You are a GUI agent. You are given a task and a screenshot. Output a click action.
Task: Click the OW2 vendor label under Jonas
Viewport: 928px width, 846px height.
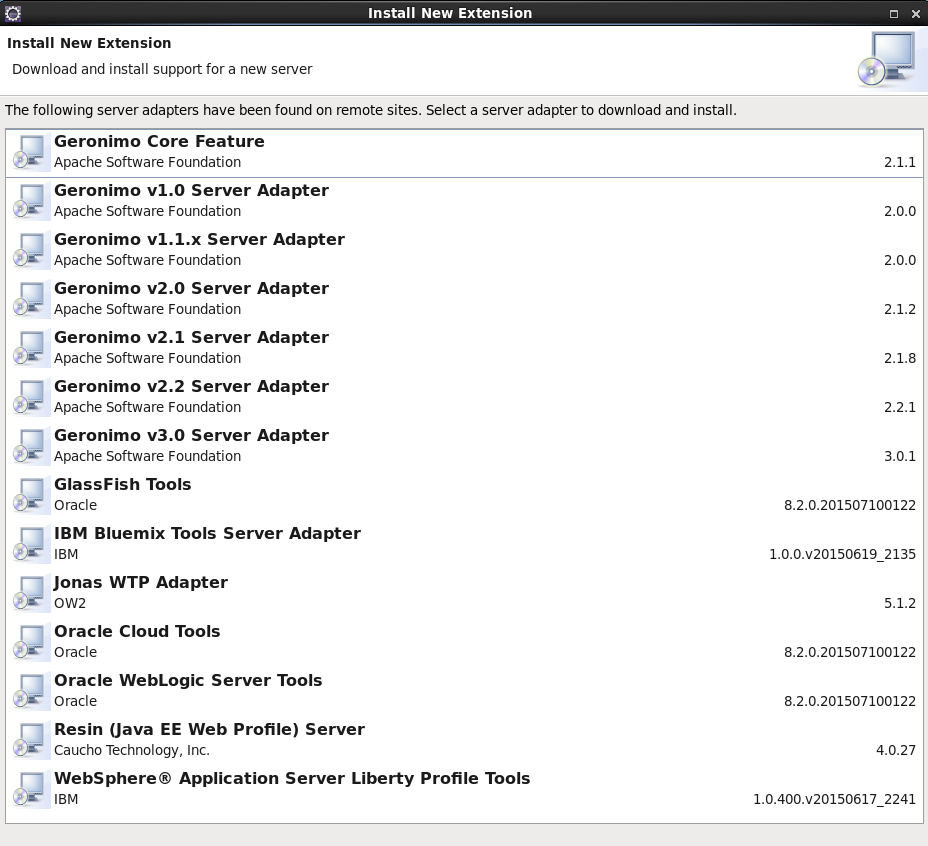tap(70, 603)
